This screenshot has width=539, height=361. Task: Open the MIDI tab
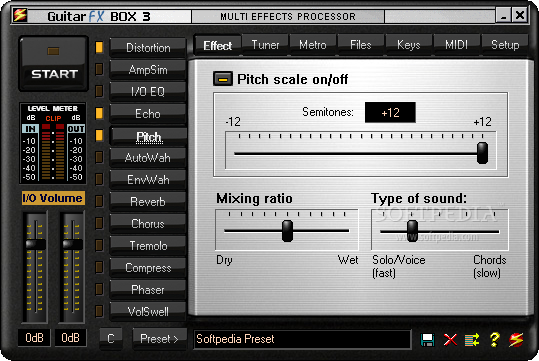coord(456,45)
